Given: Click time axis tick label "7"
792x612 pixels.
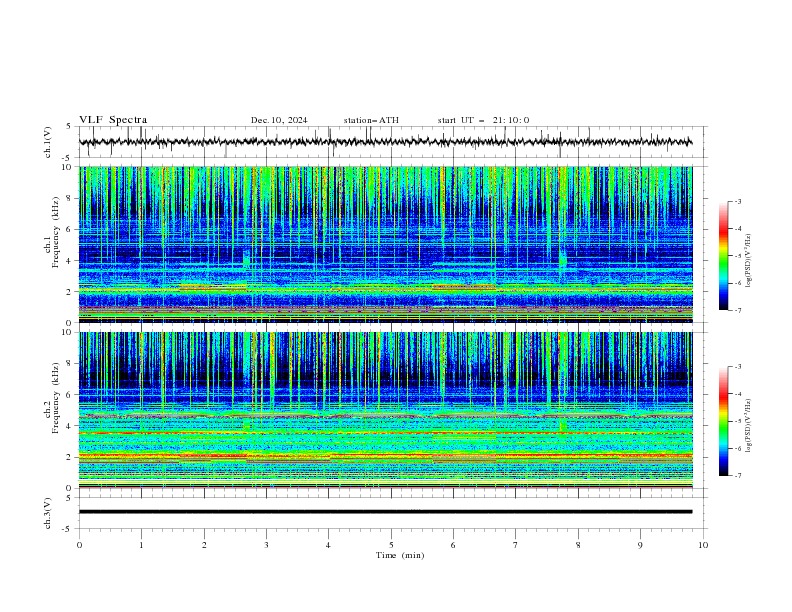Looking at the screenshot, I should coord(516,545).
